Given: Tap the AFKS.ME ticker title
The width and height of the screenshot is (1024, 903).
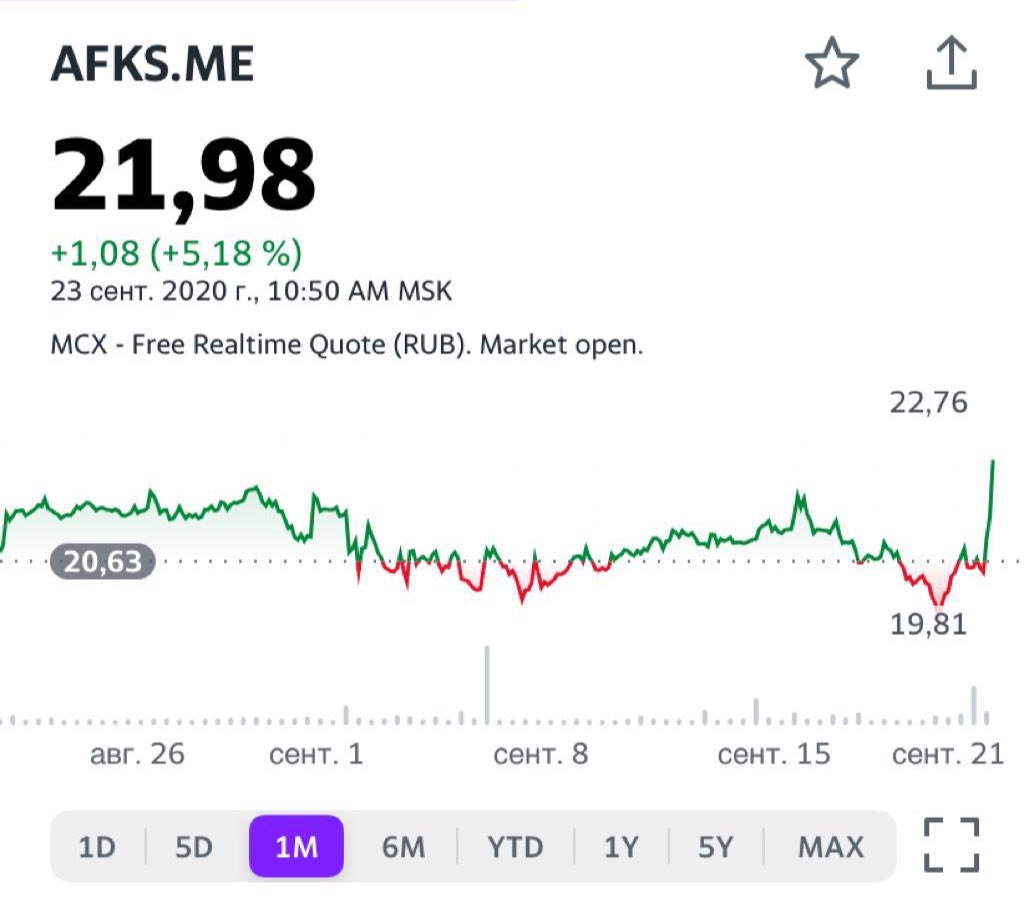Looking at the screenshot, I should pos(153,65).
